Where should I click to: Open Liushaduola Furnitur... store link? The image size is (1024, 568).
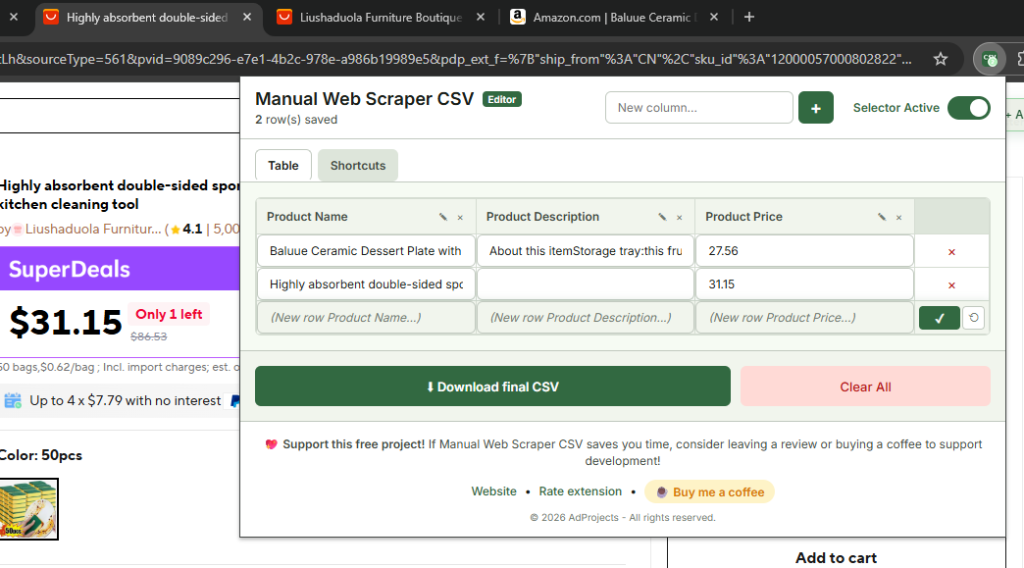(x=93, y=229)
